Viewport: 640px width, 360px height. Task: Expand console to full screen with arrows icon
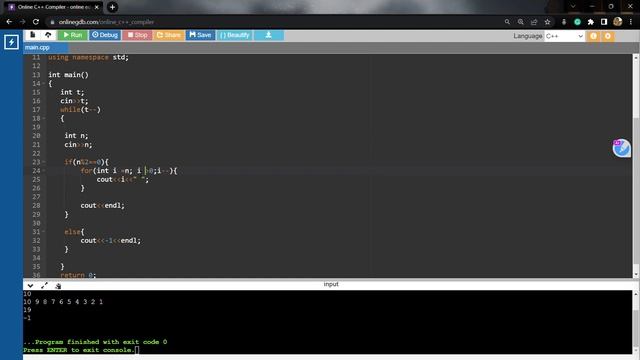[x=44, y=286]
